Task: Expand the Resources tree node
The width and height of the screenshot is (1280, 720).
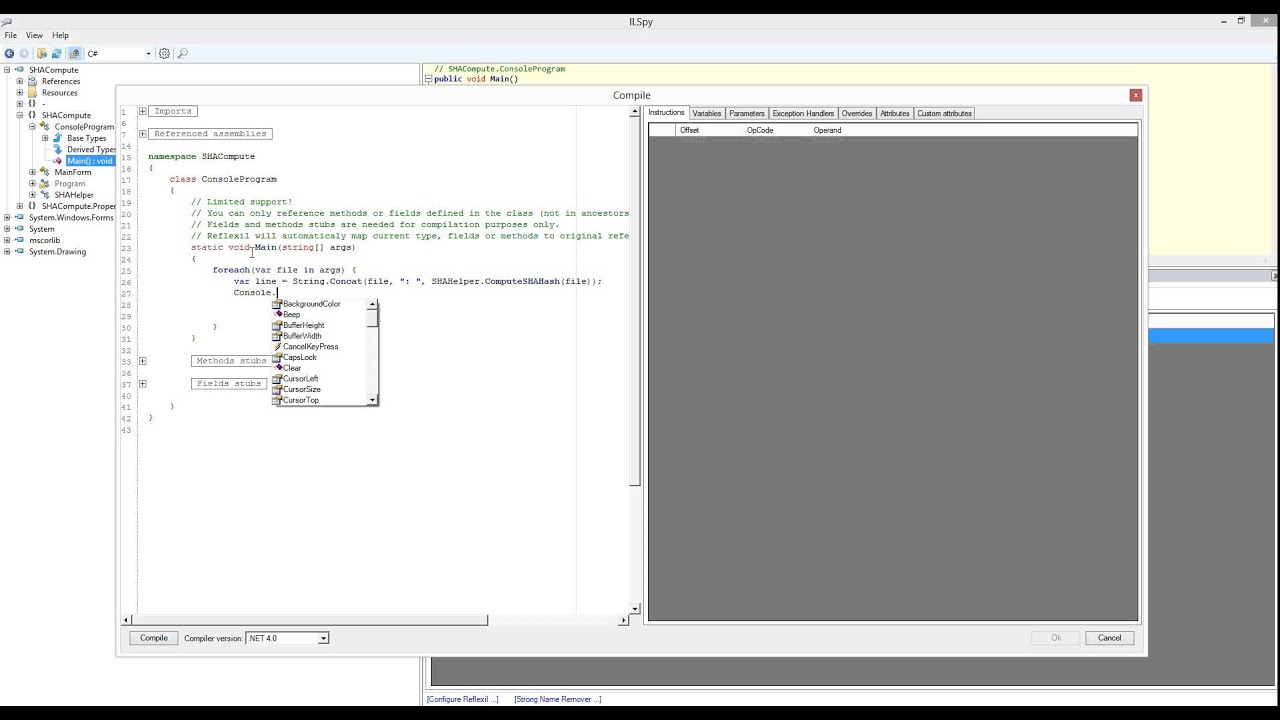Action: [x=20, y=93]
